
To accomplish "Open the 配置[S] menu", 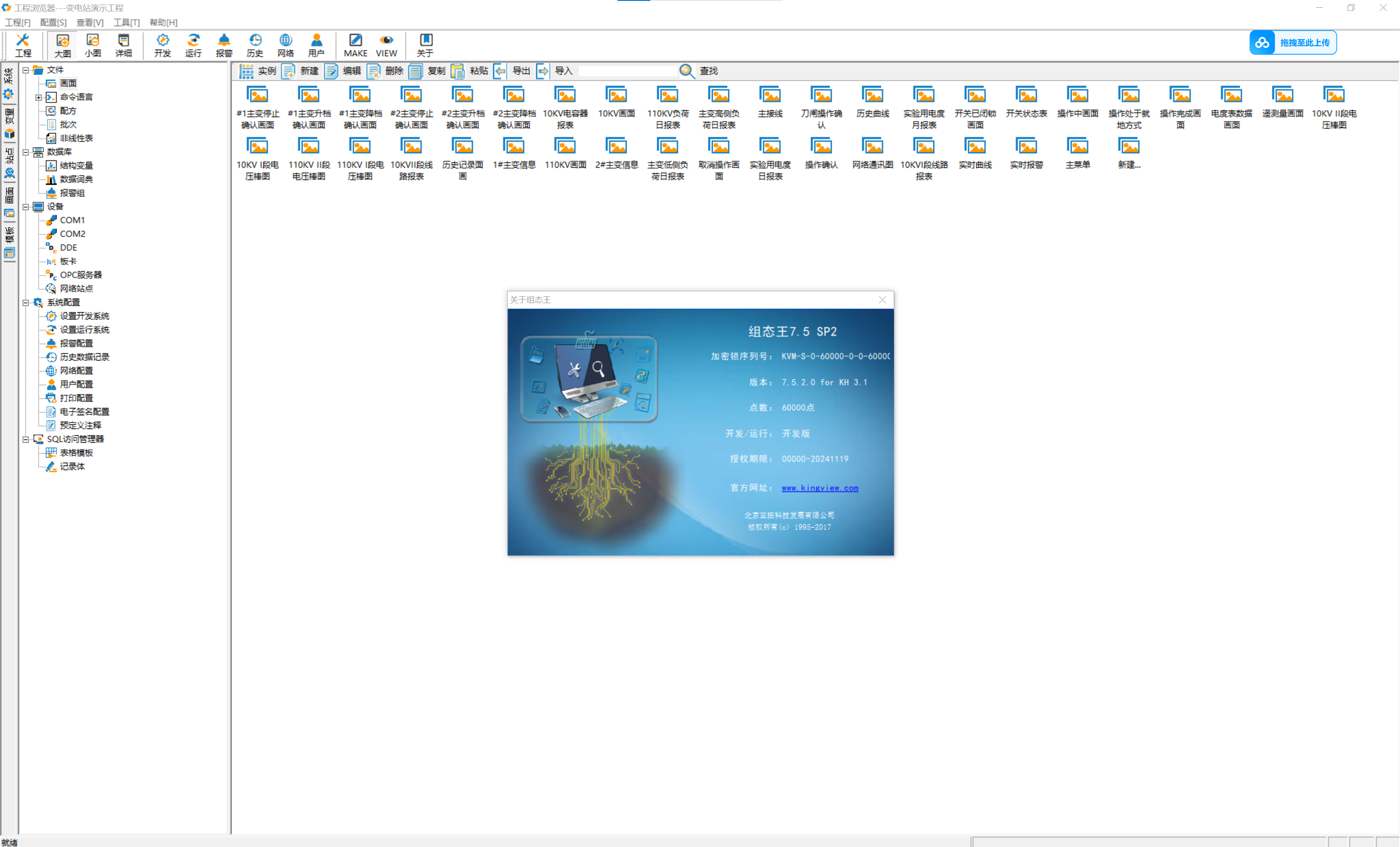I will tap(53, 23).
